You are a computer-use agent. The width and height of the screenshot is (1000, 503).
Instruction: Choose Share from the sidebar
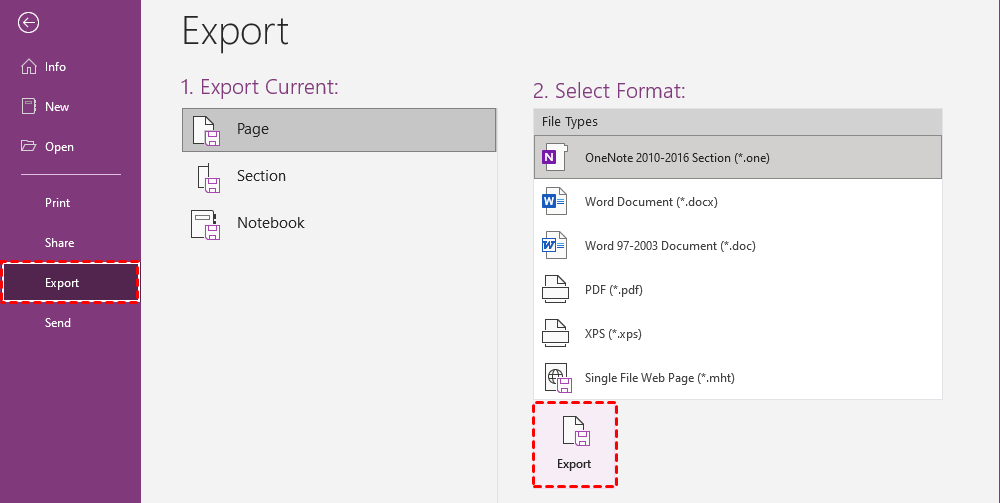pyautogui.click(x=59, y=243)
